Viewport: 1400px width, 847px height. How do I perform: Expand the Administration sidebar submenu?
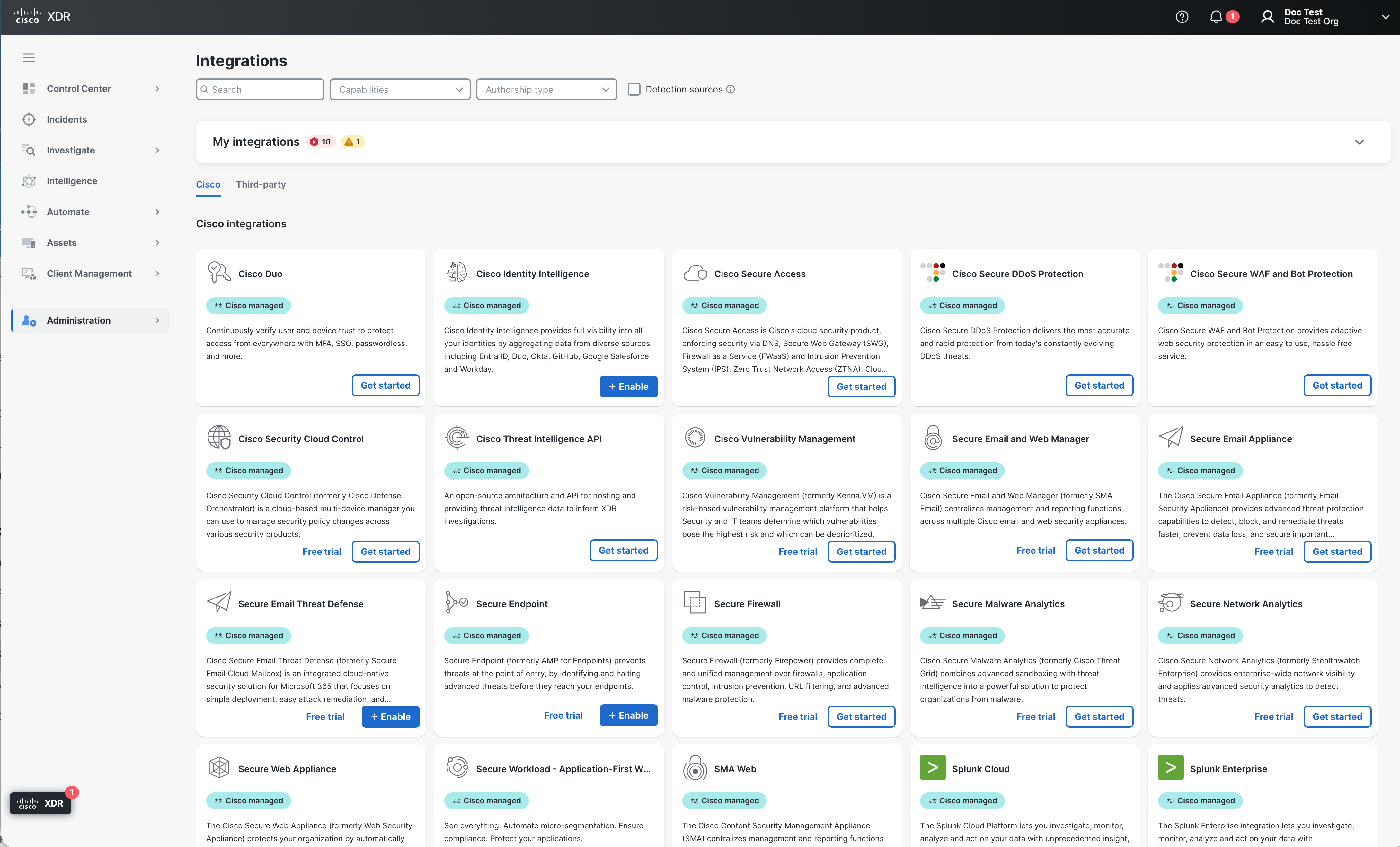click(157, 320)
